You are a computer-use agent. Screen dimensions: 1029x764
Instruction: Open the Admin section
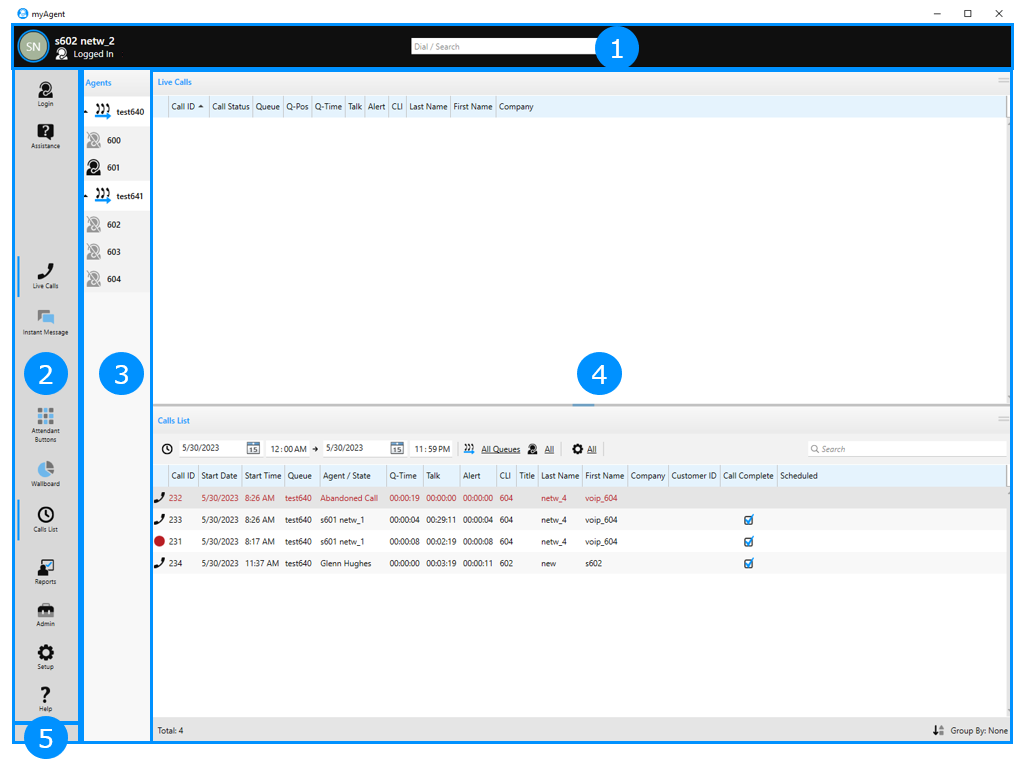pos(45,613)
